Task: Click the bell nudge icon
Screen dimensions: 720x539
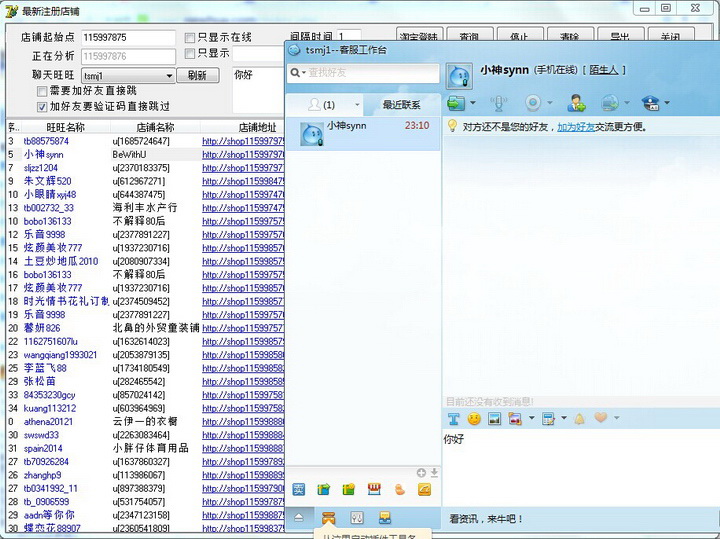Action: point(580,419)
